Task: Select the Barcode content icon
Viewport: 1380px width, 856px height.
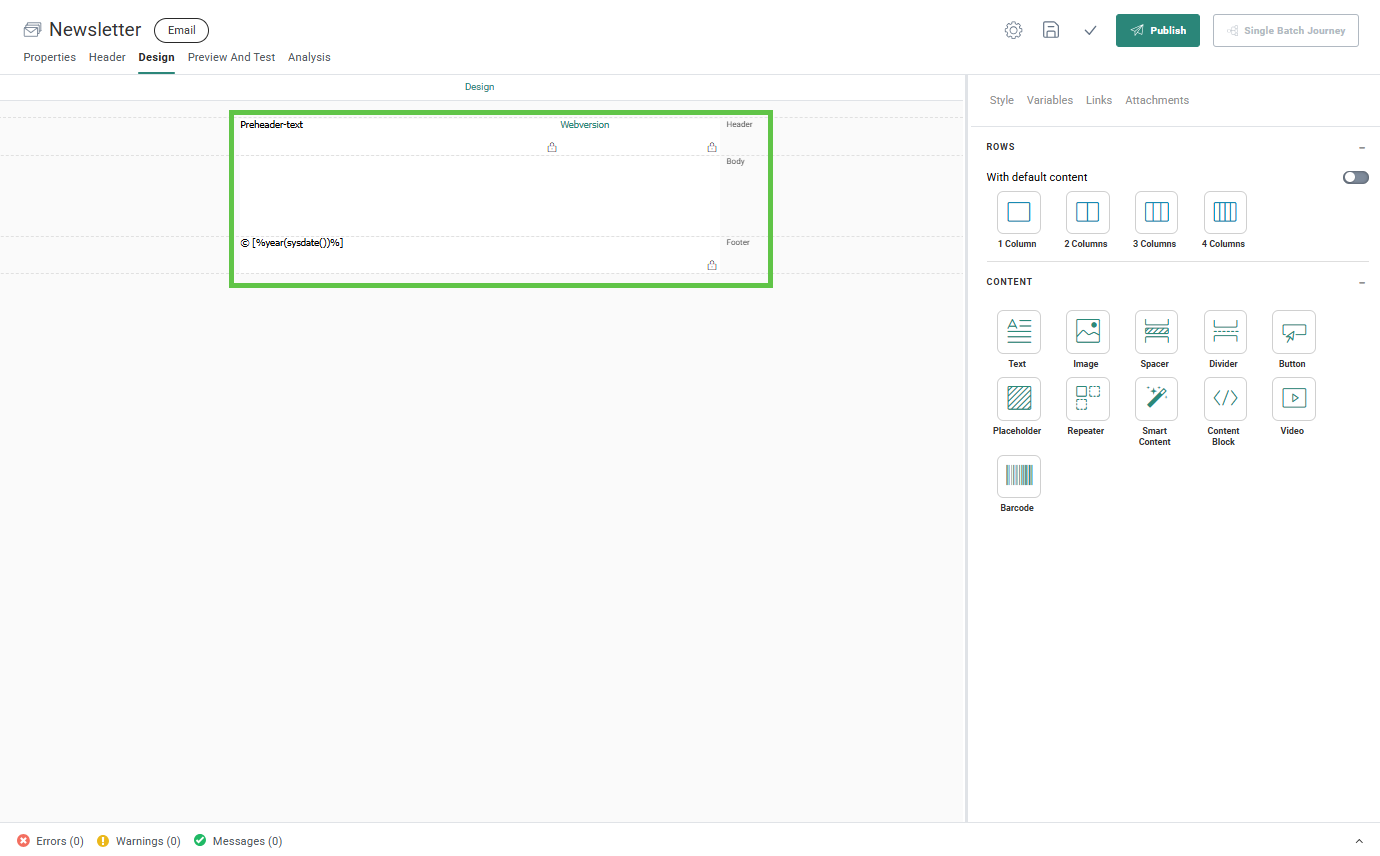Action: [x=1018, y=476]
